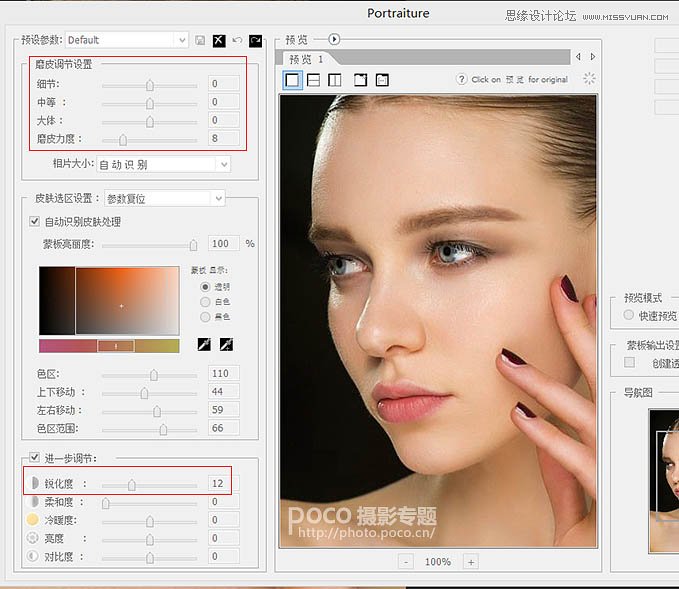The height and width of the screenshot is (589, 679).
Task: Select the 白色 mask display radio button
Action: tap(206, 301)
